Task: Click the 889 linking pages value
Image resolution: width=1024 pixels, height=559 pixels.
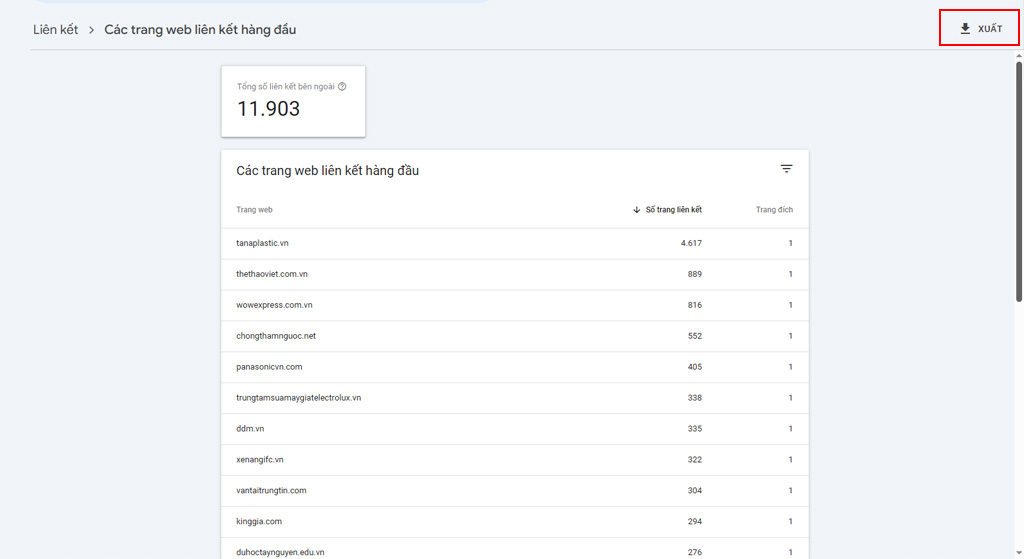Action: click(x=694, y=274)
